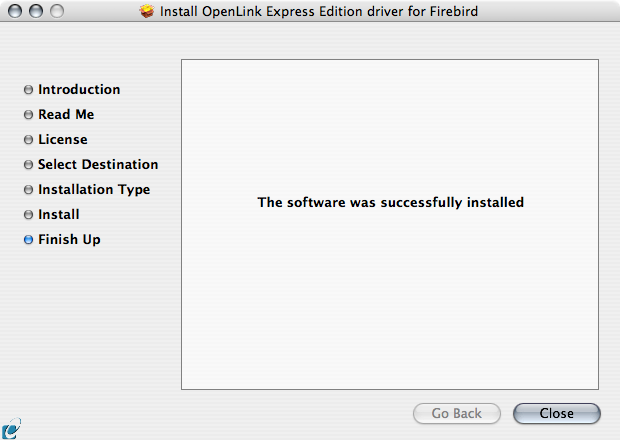
Task: Click the bullet icon beside License
Action: tap(28, 140)
